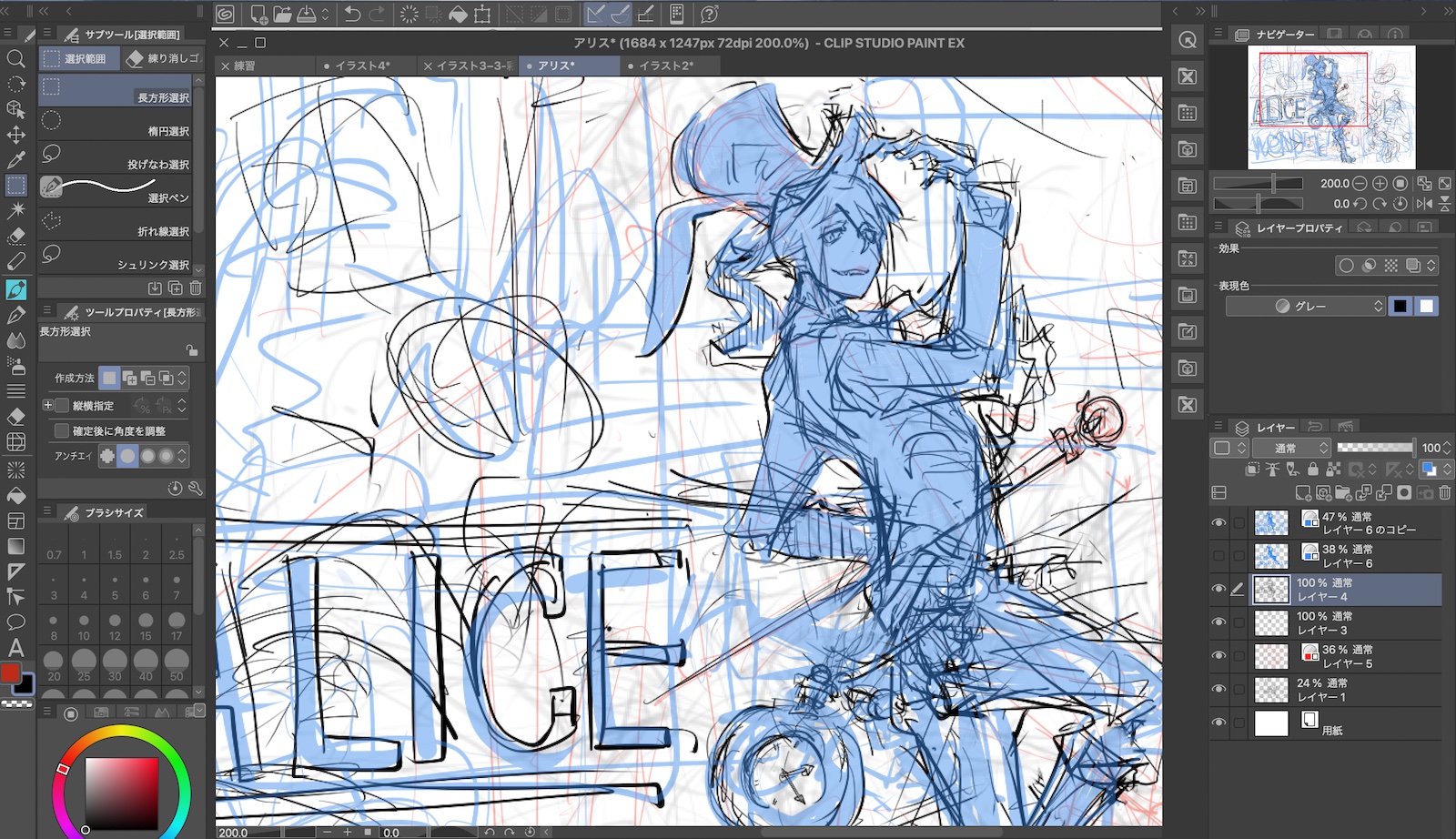Select the Balloon speech bubble tool
Viewport: 1456px width, 839px height.
click(x=15, y=622)
